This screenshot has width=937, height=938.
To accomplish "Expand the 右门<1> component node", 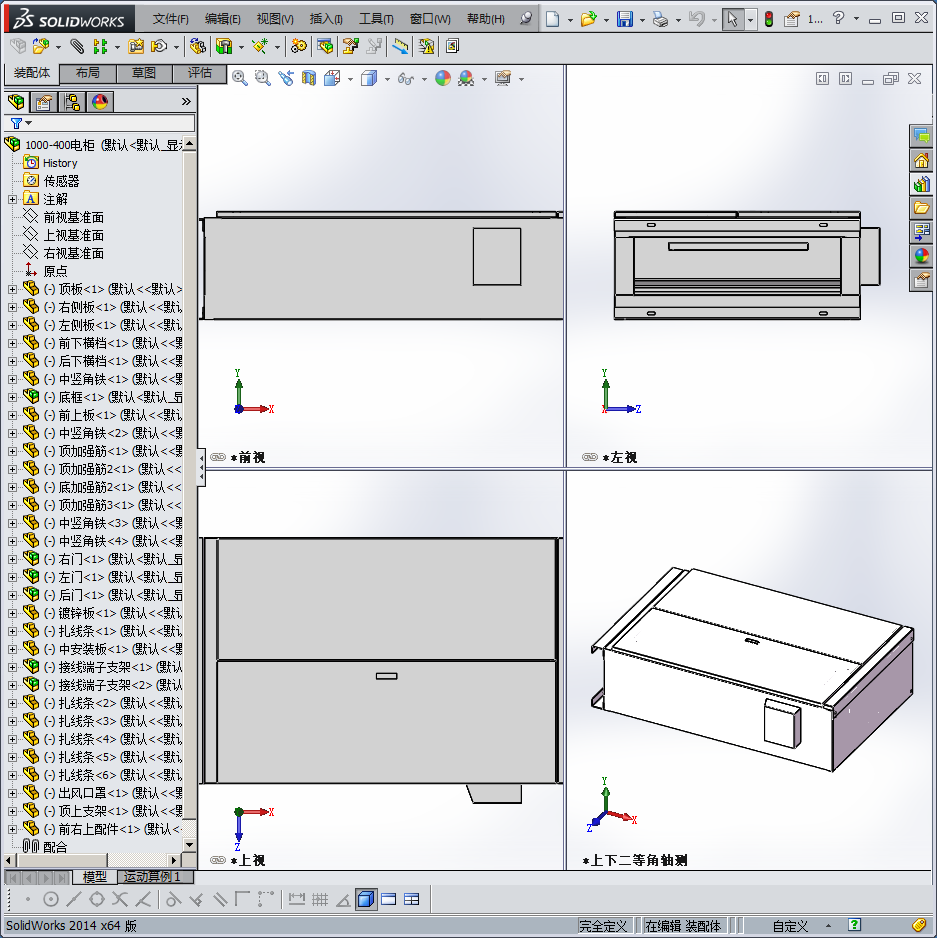I will 13,559.
